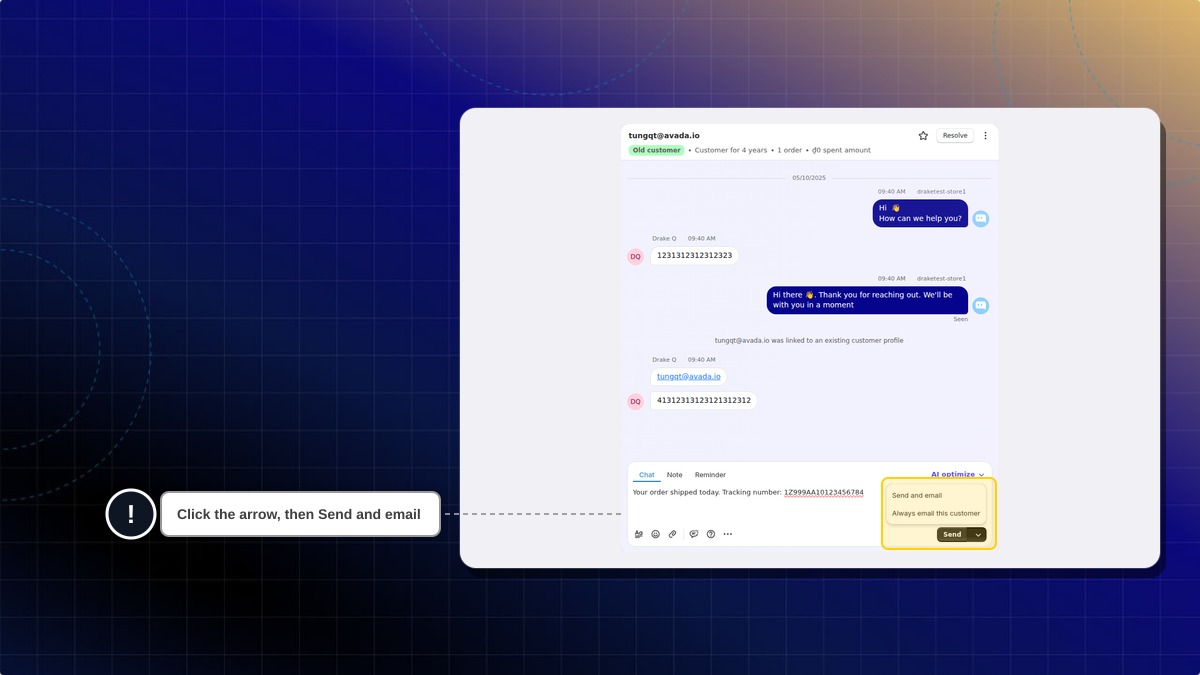
Task: Open the tungqt@avada.io link in chat
Action: (689, 377)
